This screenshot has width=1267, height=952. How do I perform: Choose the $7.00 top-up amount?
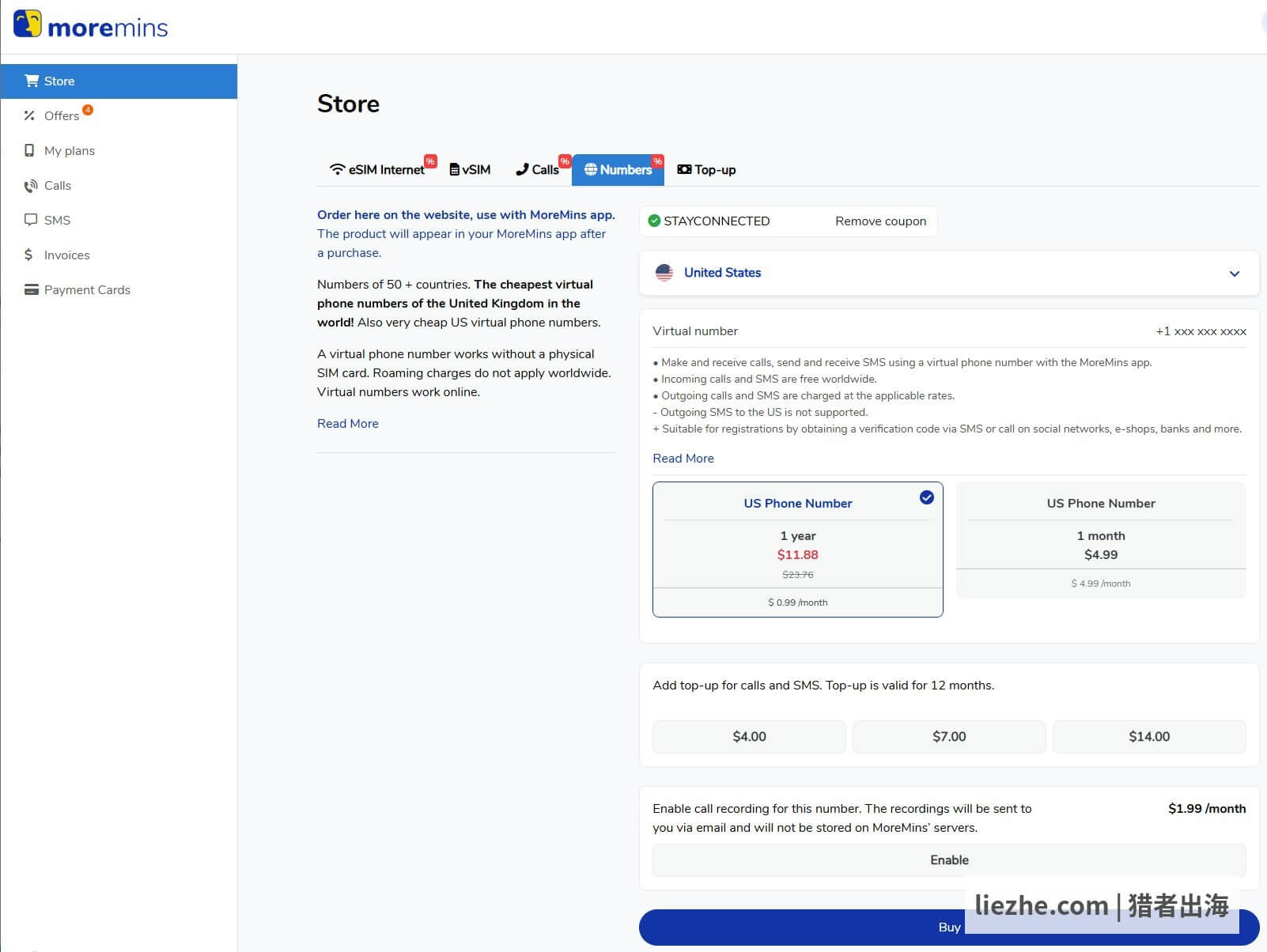coord(949,736)
